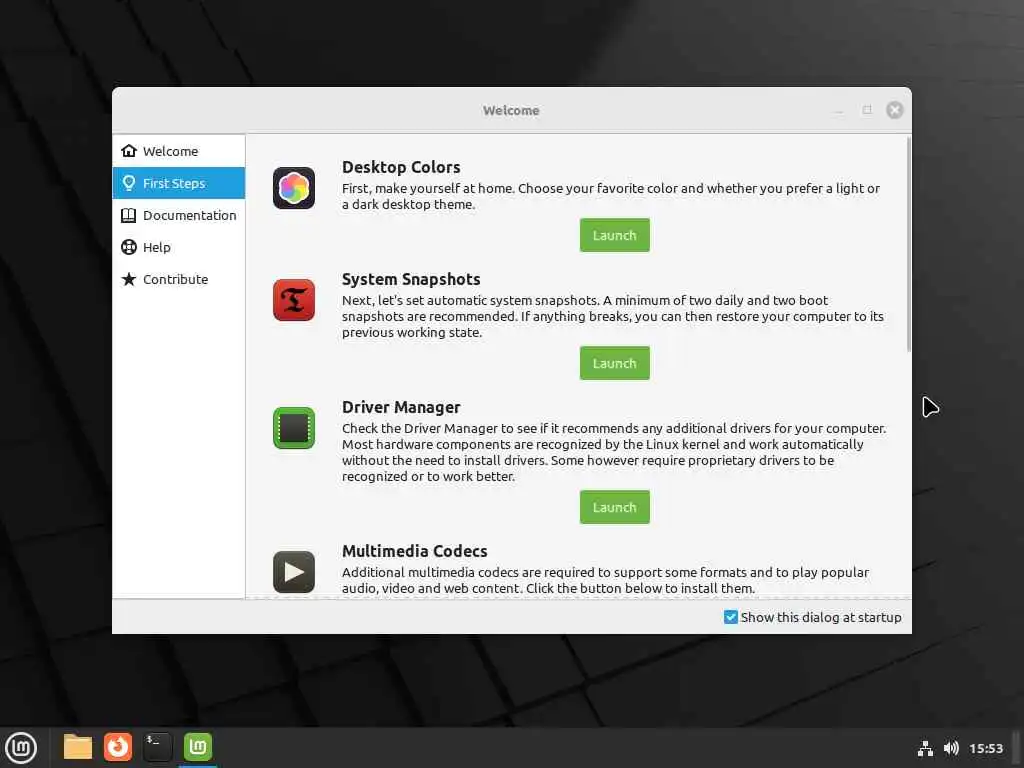
Task: Minimize the Welcome window
Action: pyautogui.click(x=839, y=110)
